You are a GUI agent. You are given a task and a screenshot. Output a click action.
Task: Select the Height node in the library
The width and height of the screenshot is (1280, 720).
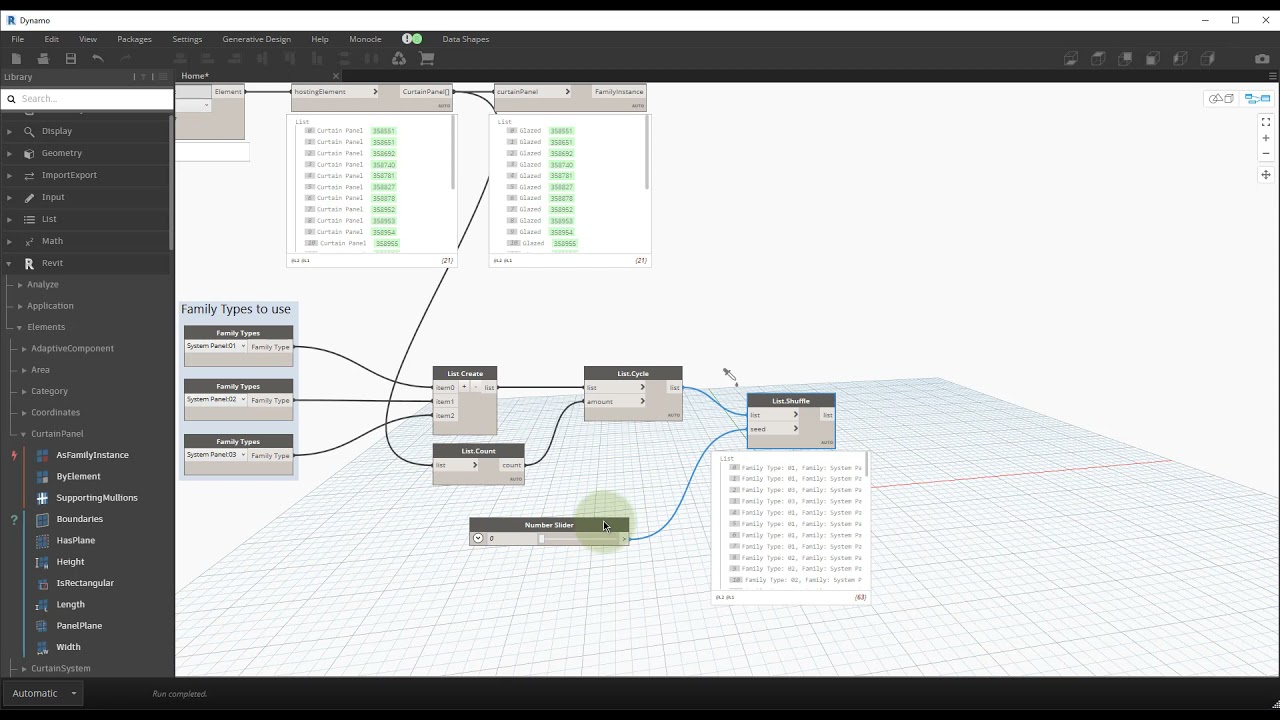70,562
